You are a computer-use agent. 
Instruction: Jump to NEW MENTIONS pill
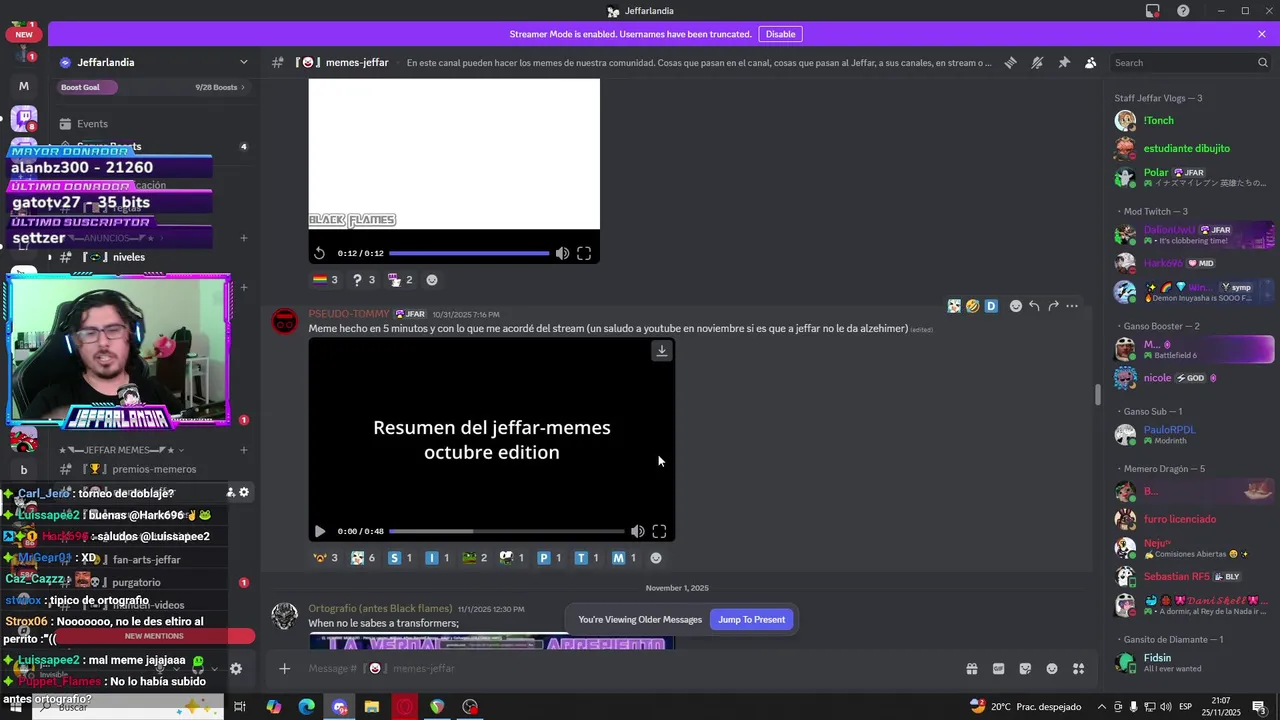pos(153,636)
